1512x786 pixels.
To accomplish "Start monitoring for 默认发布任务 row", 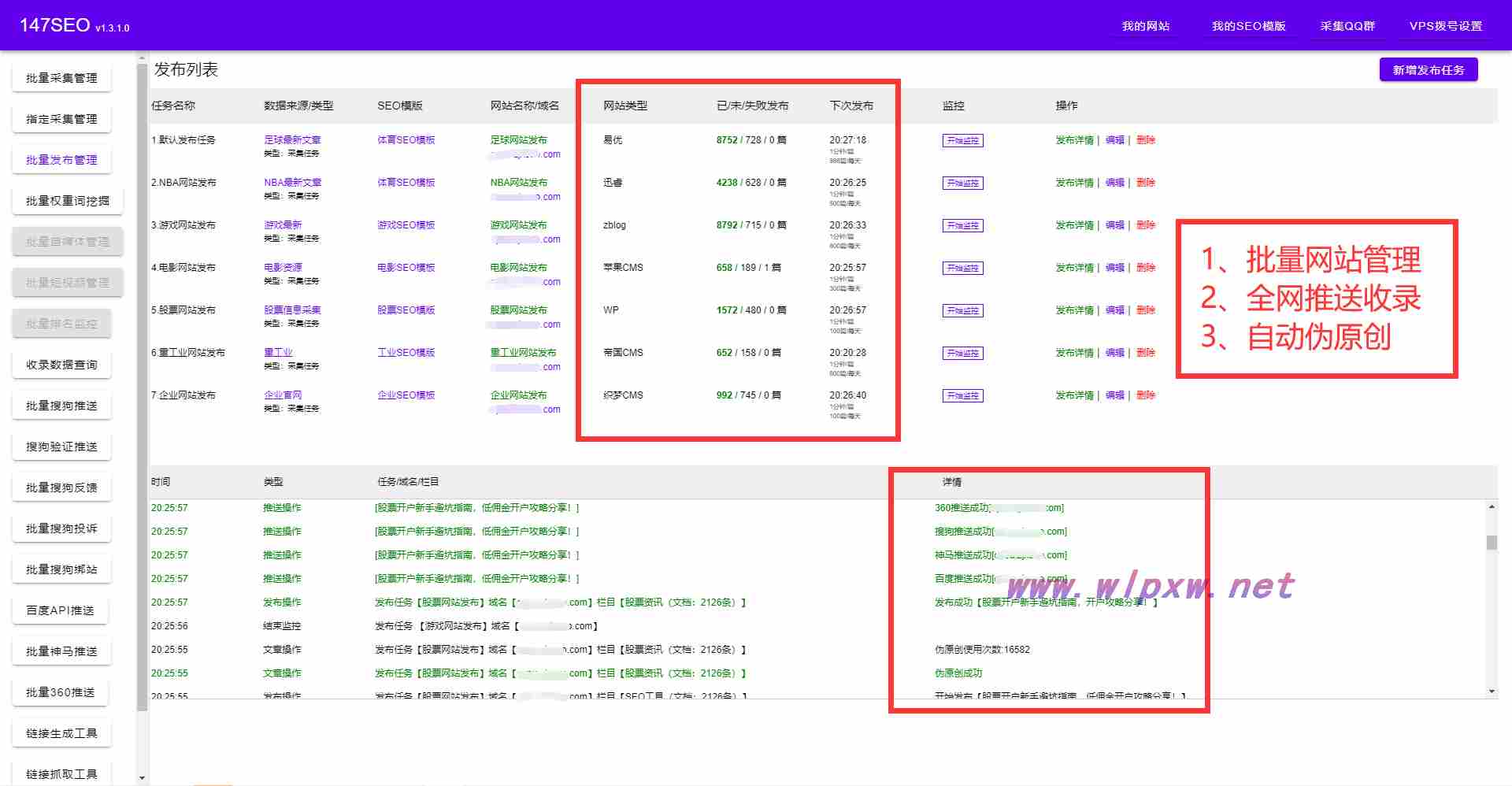I will pos(962,140).
